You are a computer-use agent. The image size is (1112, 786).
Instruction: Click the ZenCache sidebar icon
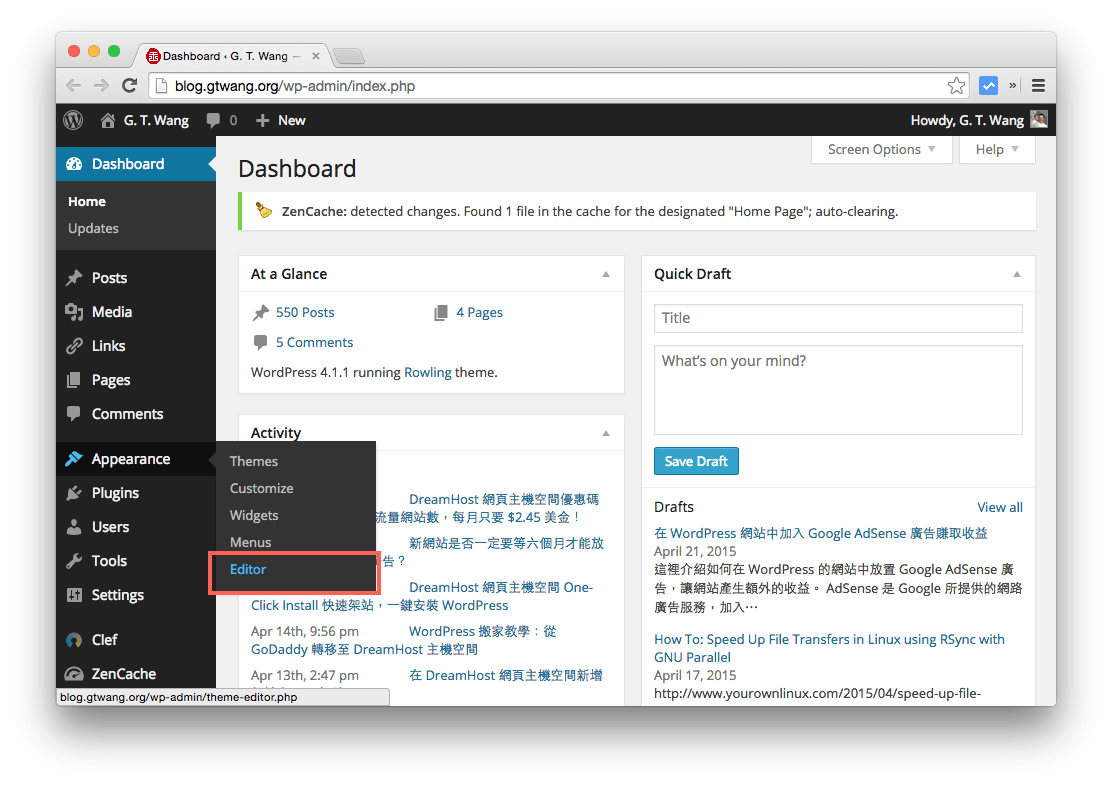pos(74,673)
